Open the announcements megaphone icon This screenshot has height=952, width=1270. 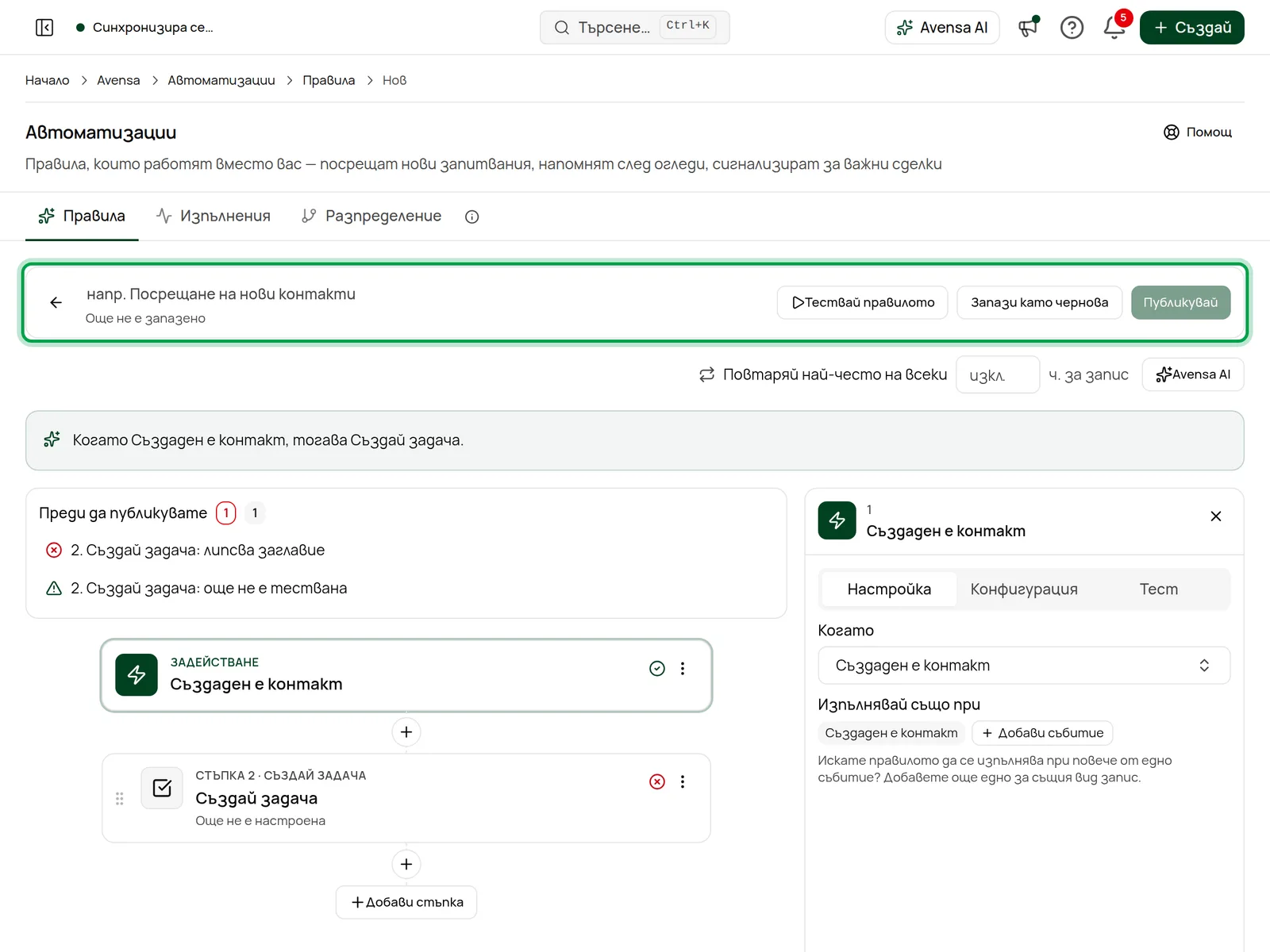coord(1029,28)
